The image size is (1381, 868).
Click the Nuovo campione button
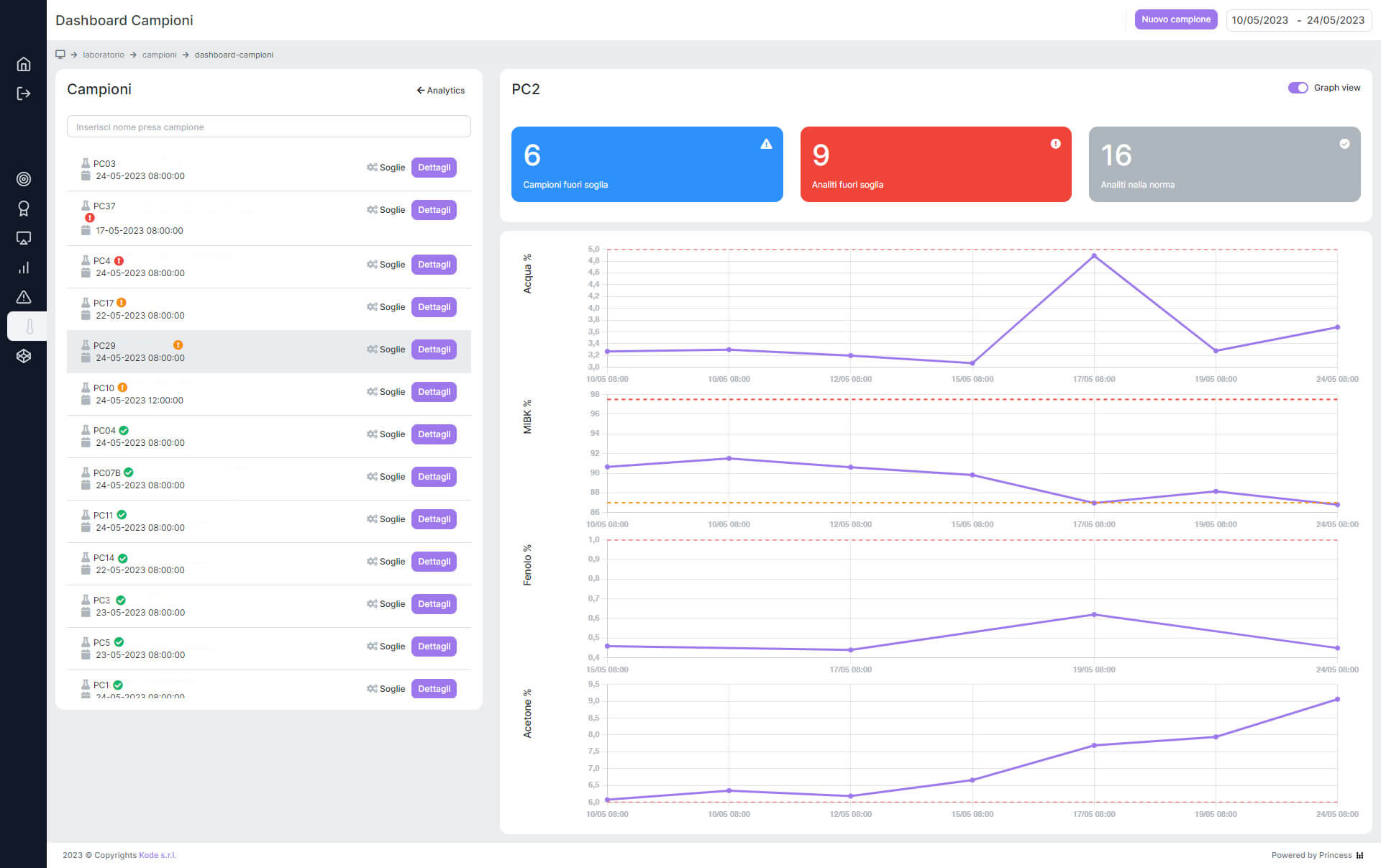pyautogui.click(x=1175, y=19)
